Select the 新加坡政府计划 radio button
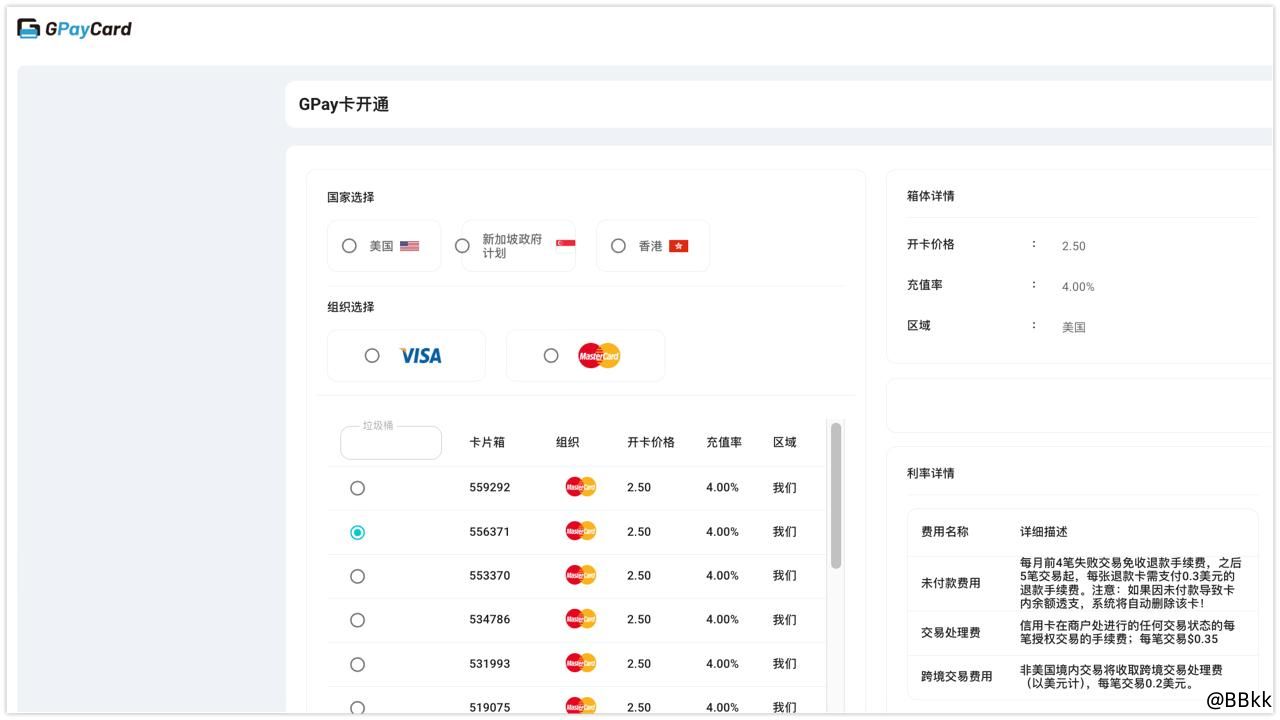Viewport: 1280px width, 720px height. coord(462,246)
